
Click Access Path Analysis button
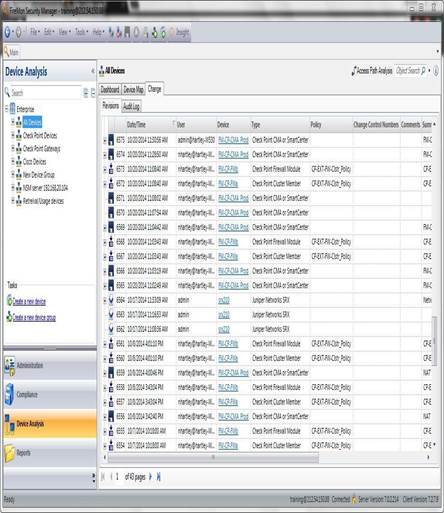(x=372, y=71)
